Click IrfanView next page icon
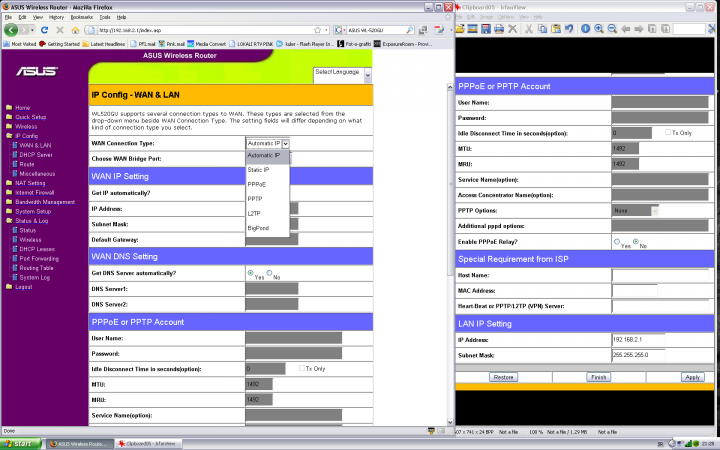The height and width of the screenshot is (450, 720). 665,29
